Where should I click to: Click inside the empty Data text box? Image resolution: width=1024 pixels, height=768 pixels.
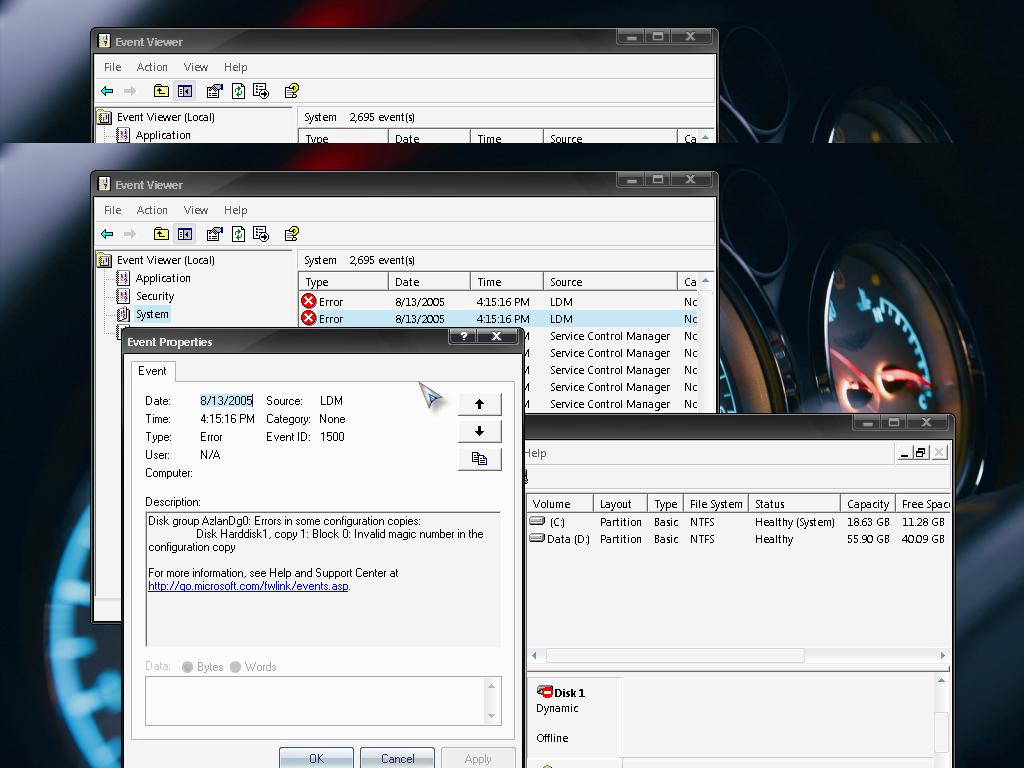tap(315, 701)
